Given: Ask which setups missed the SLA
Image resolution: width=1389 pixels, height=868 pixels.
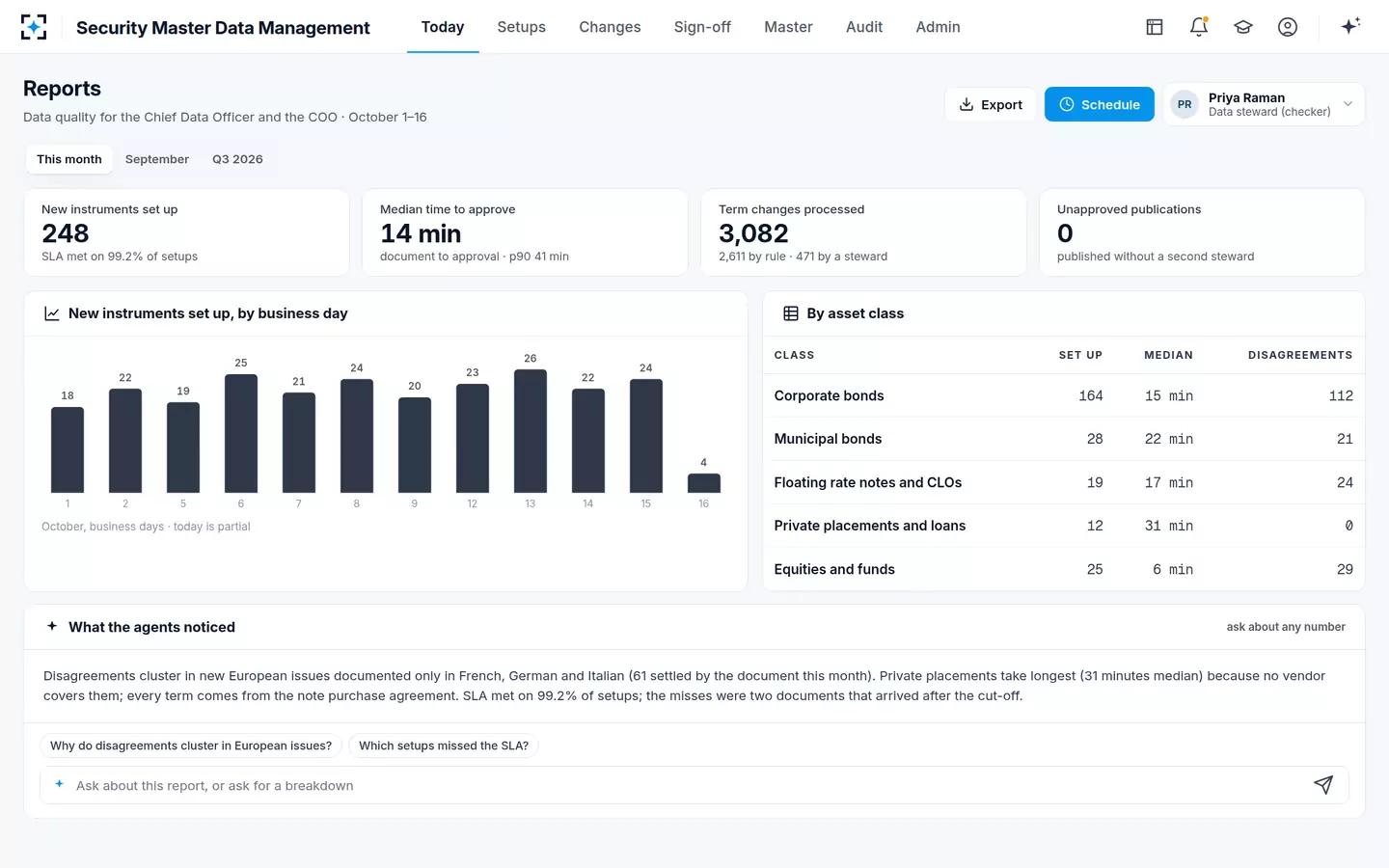Looking at the screenshot, I should point(444,746).
